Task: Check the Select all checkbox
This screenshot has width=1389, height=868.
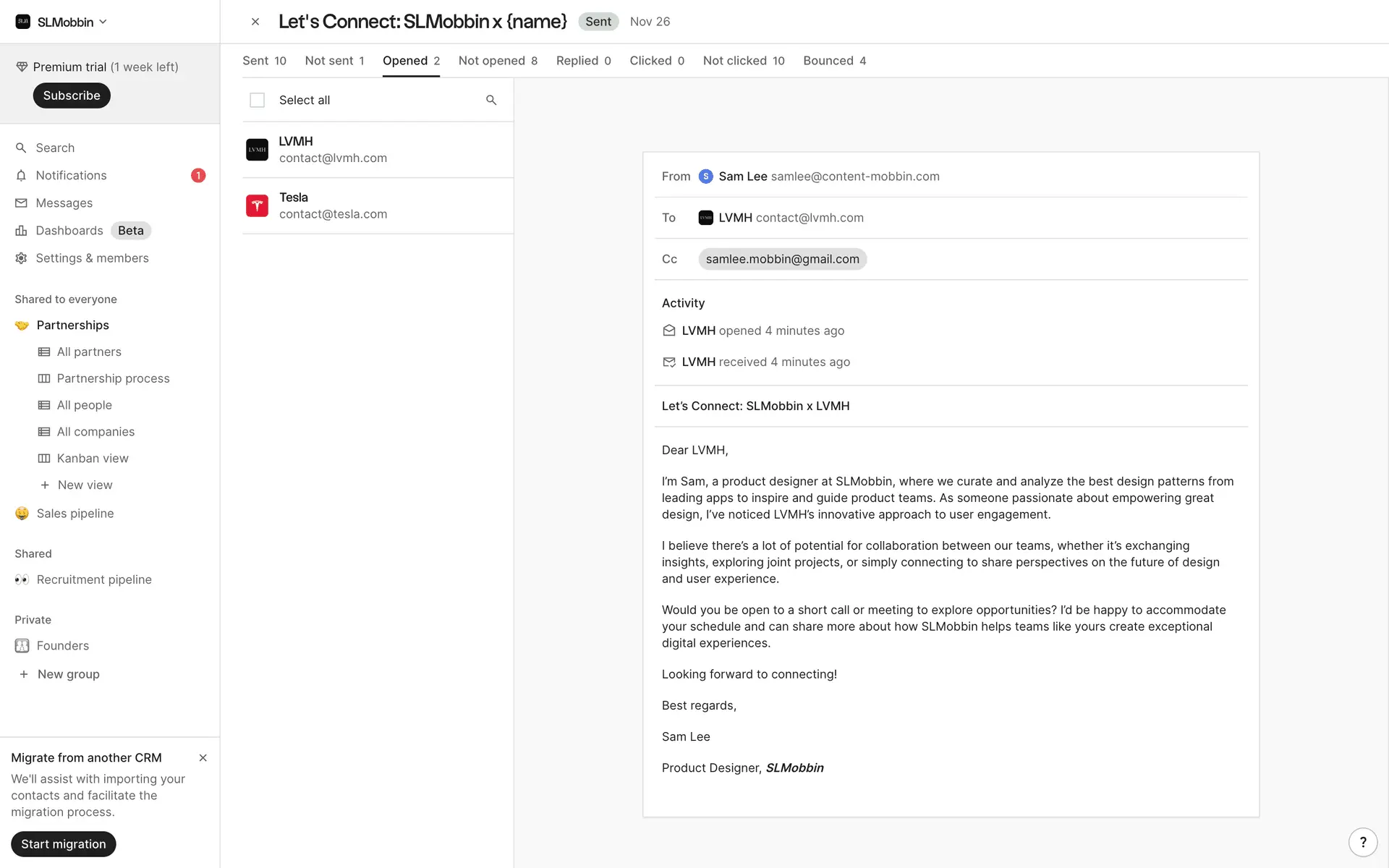Action: pos(257,100)
